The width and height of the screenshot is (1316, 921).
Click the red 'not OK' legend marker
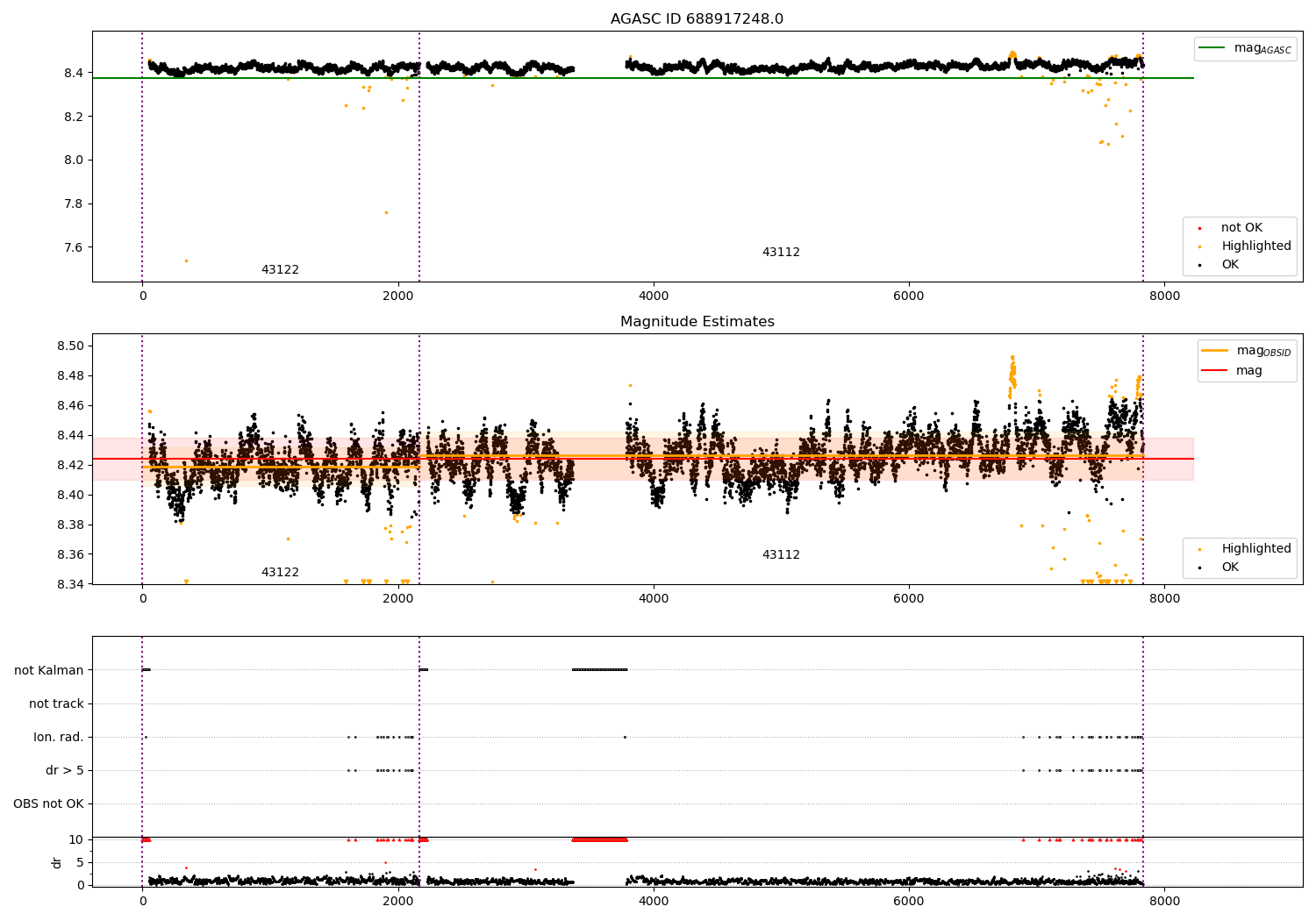[x=1199, y=228]
